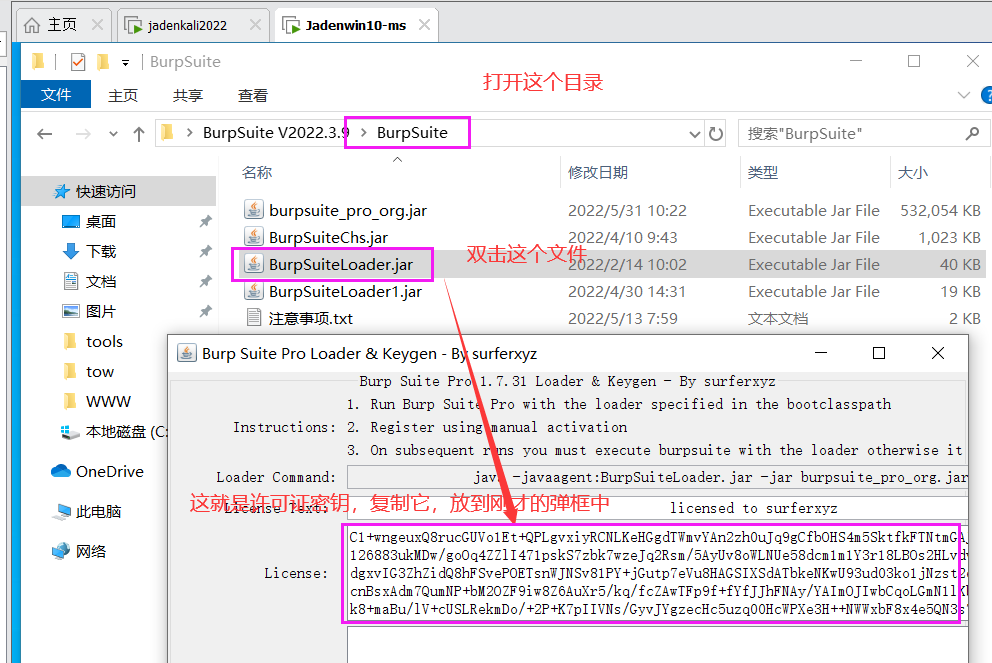Open 网络 in navigation pane
992x663 pixels.
click(x=90, y=551)
